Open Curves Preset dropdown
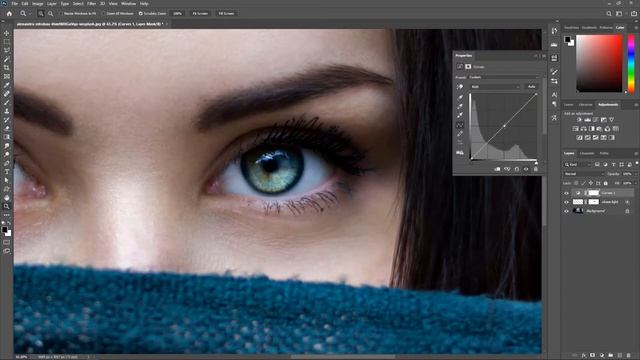The width and height of the screenshot is (640, 360). click(504, 77)
